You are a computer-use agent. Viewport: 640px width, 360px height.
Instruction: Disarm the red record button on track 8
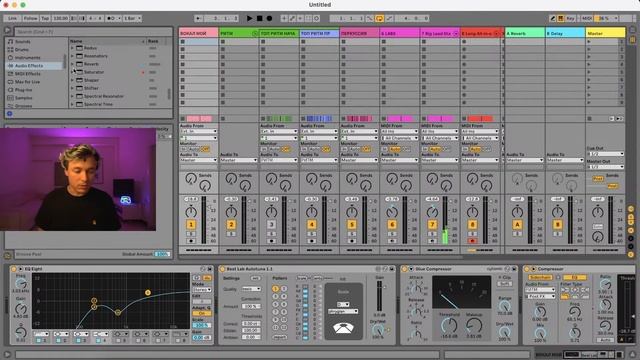(472, 241)
